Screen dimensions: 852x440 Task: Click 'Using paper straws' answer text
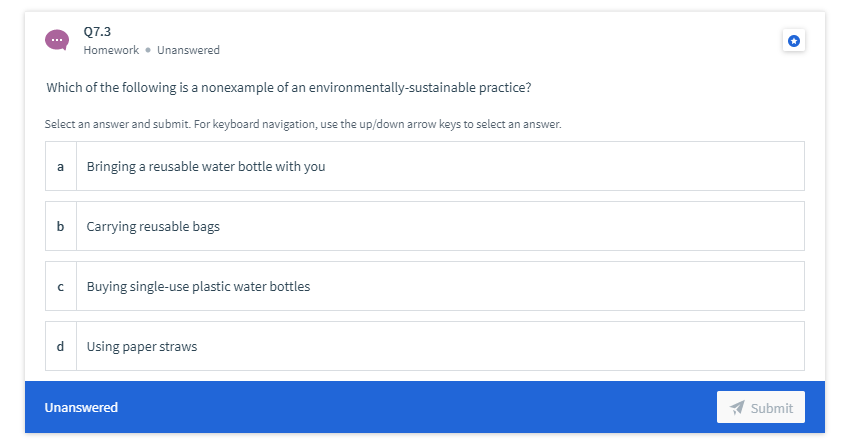142,347
